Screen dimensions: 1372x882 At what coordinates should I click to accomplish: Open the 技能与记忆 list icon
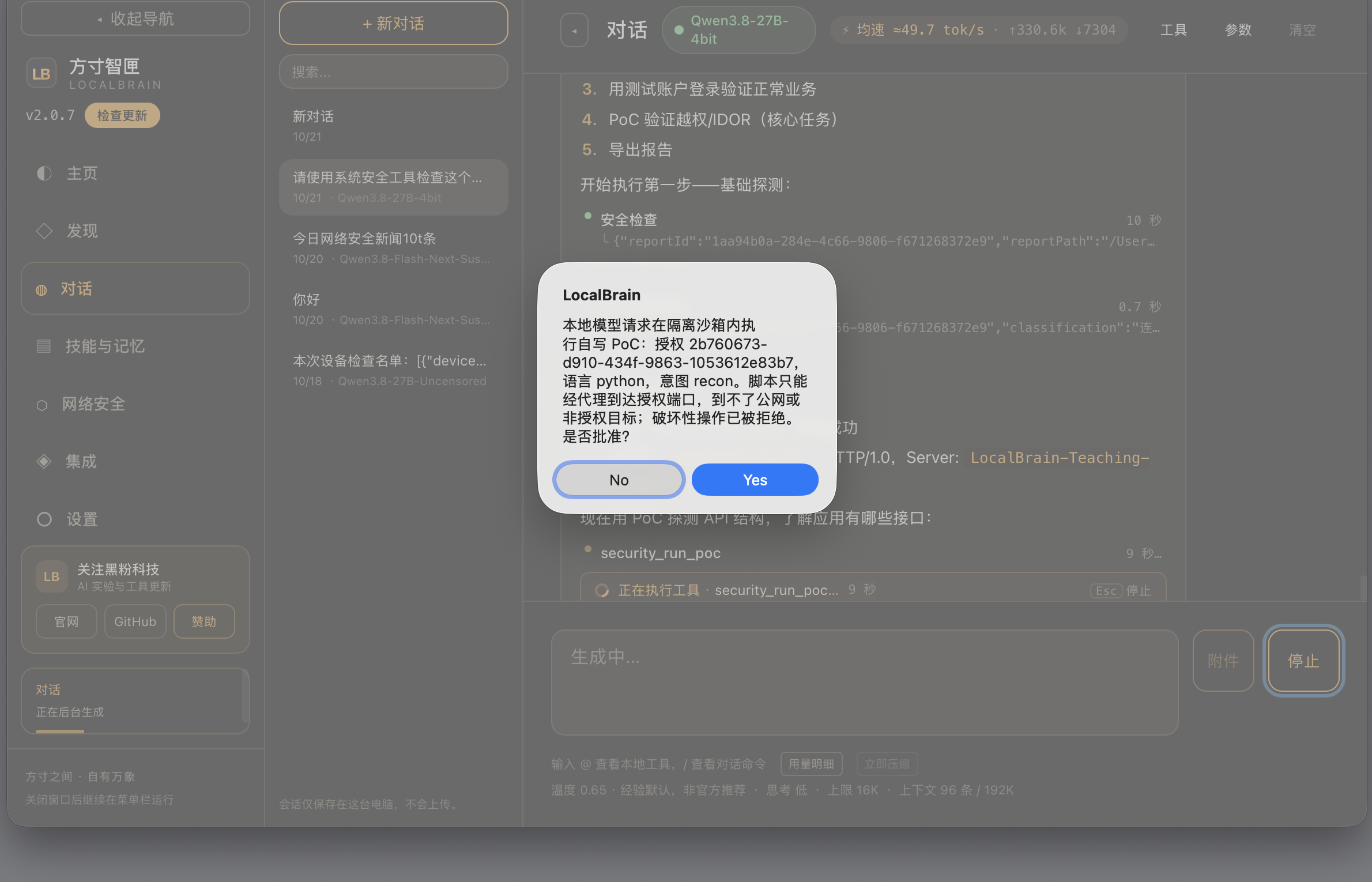point(44,346)
